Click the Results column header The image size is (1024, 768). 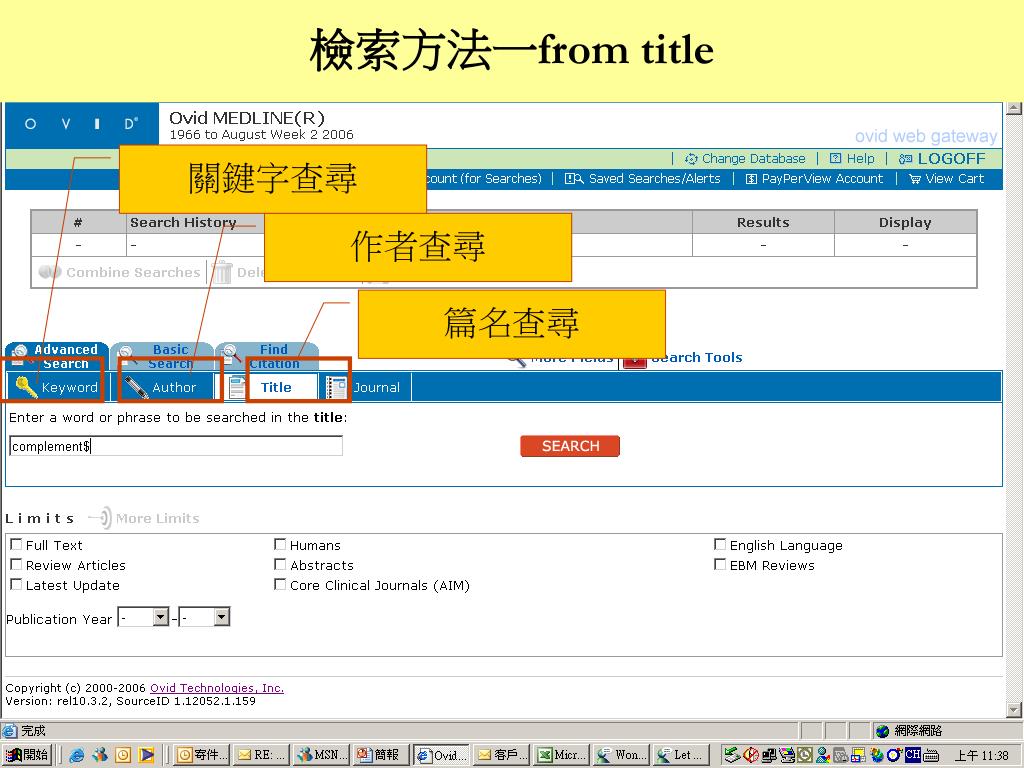pos(763,222)
